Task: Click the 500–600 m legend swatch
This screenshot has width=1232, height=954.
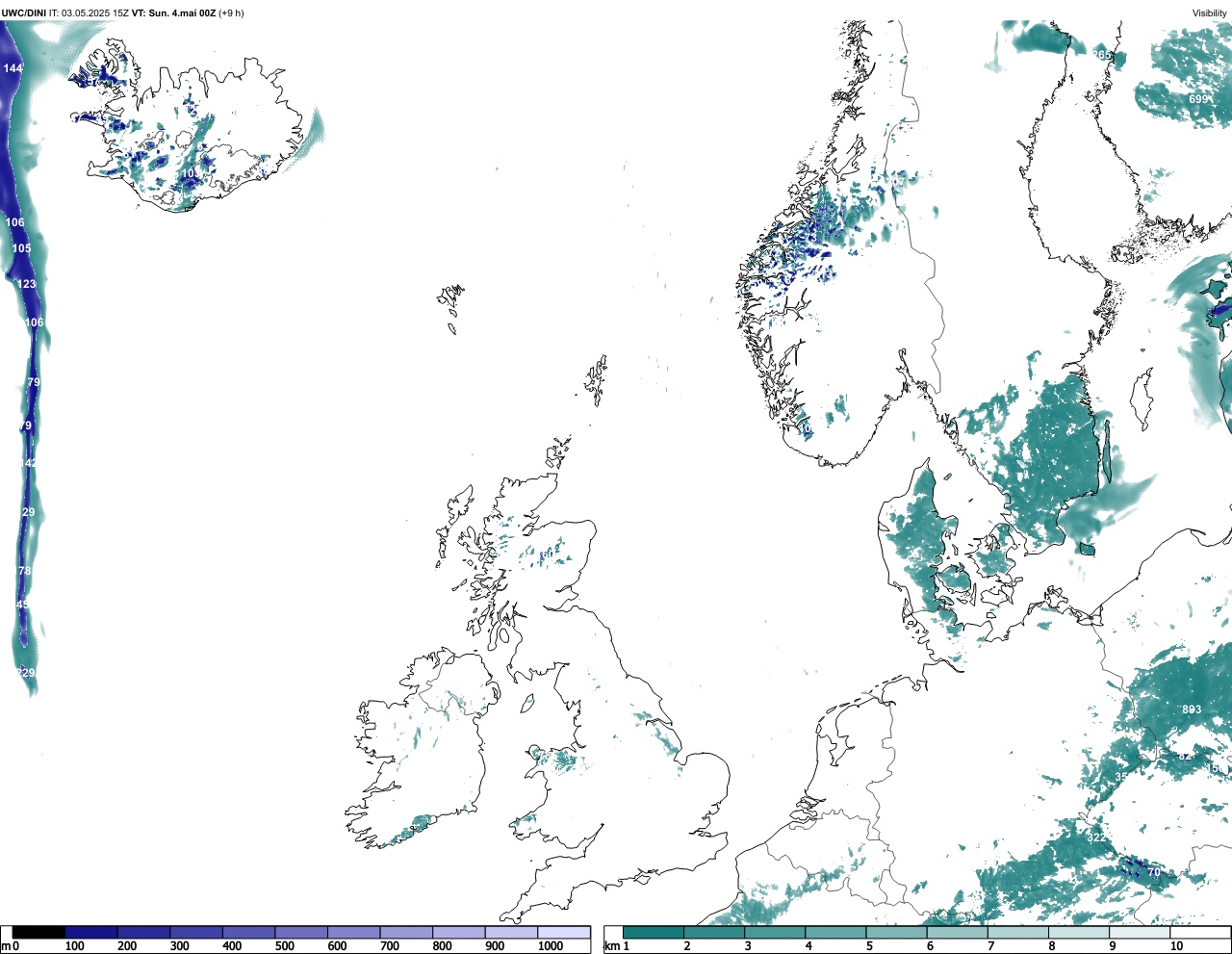Action: pyautogui.click(x=301, y=933)
